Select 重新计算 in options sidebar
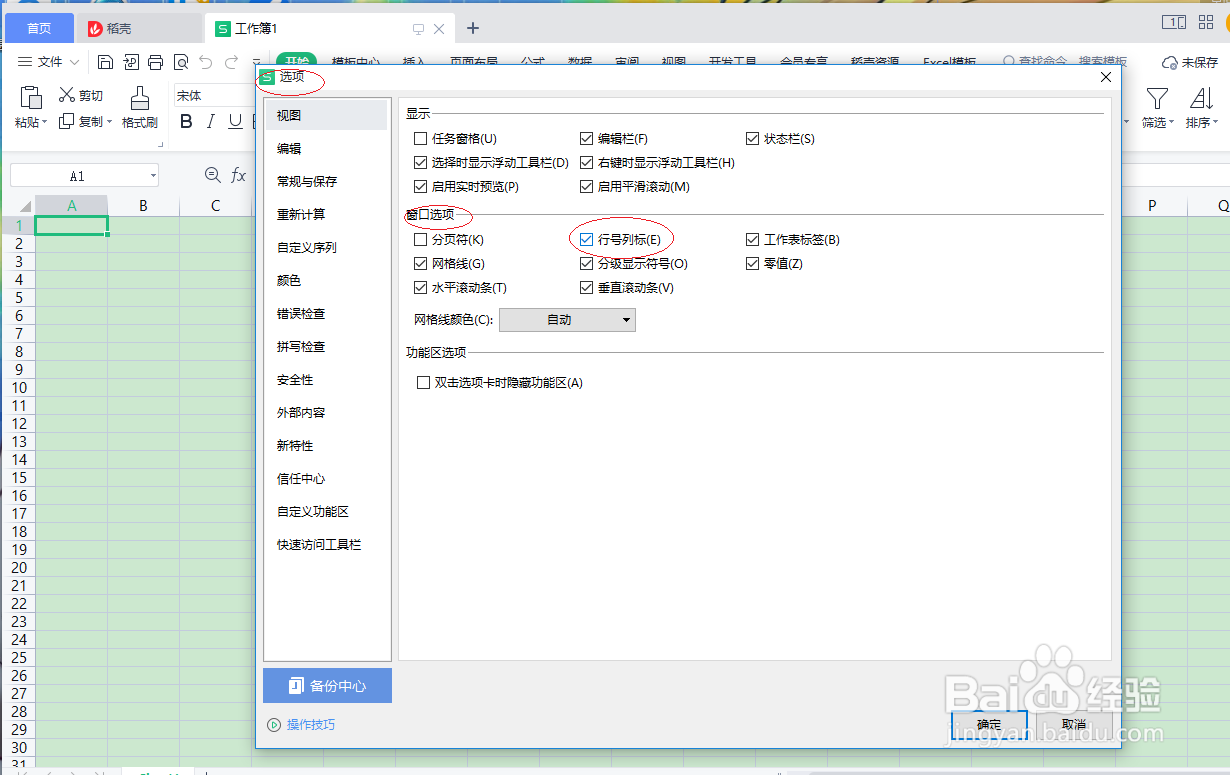1230x775 pixels. tap(325, 214)
